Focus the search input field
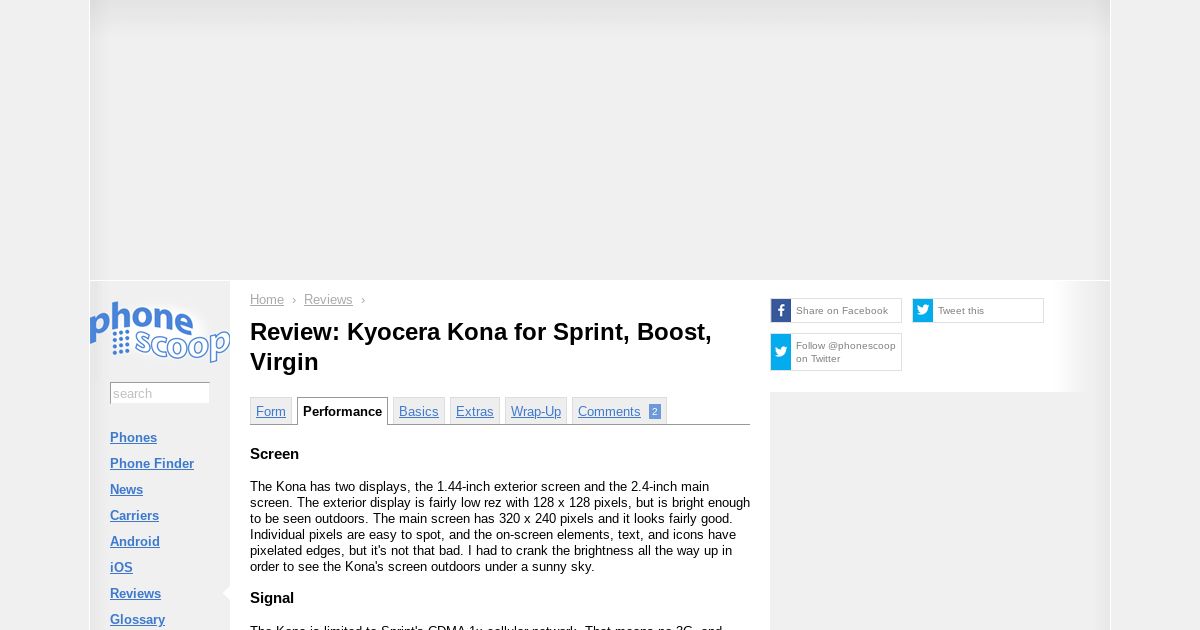Viewport: 1200px width, 630px height. 160,393
